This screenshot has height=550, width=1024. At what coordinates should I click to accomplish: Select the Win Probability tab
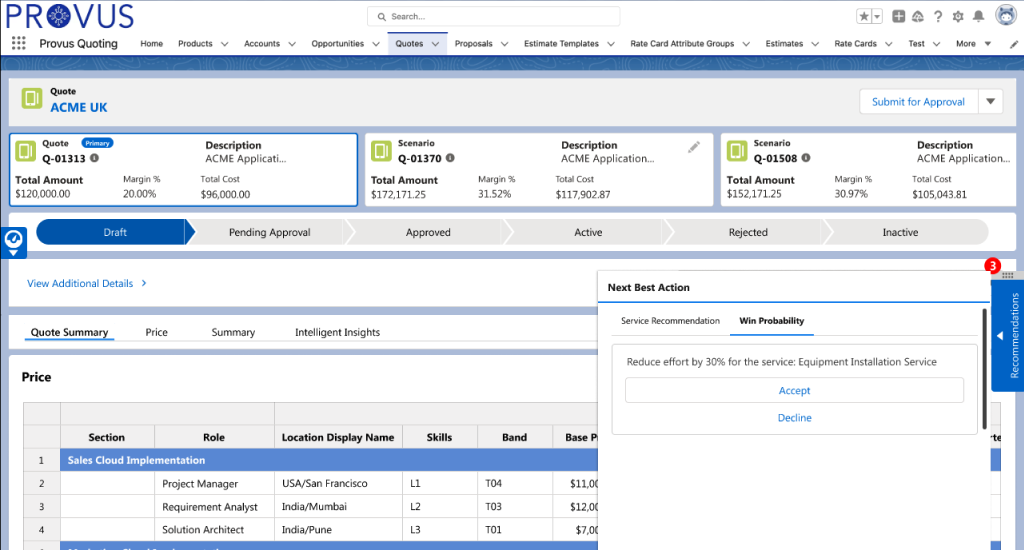coord(771,321)
